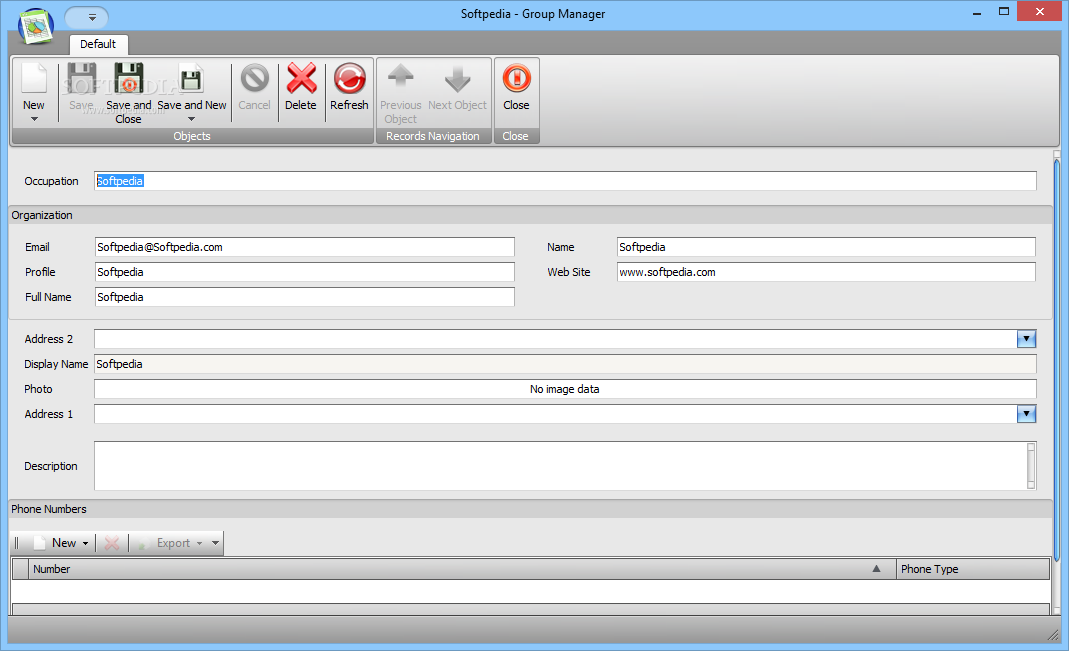The image size is (1069, 651).
Task: Sort by the Number column header
Action: [x=462, y=569]
